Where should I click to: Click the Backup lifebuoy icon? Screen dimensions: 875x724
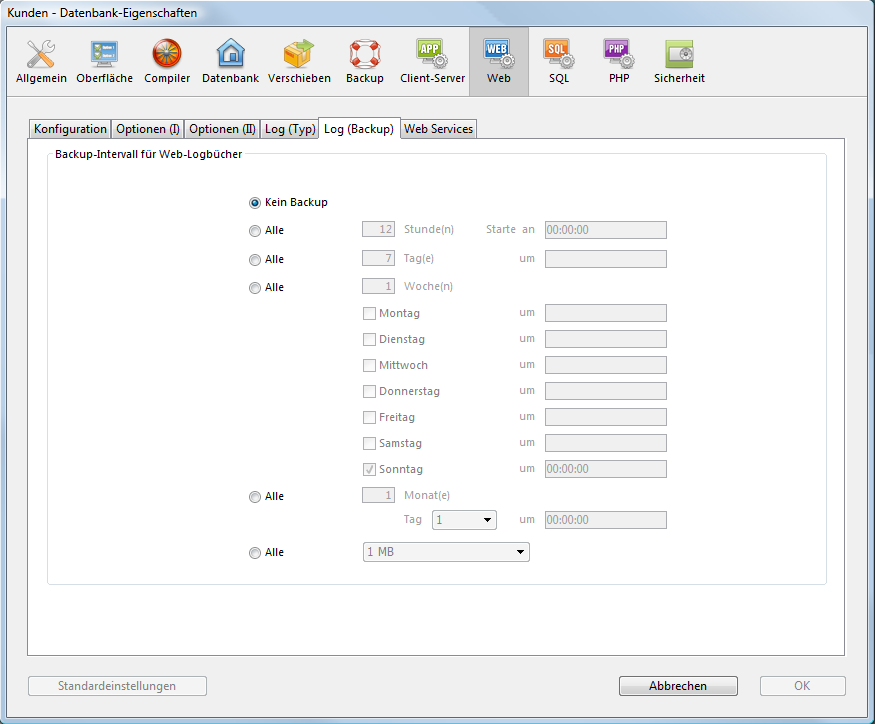(365, 61)
